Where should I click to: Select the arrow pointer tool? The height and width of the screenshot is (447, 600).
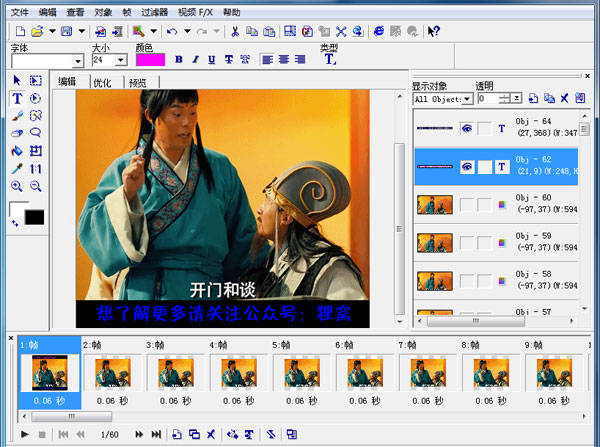click(17, 80)
